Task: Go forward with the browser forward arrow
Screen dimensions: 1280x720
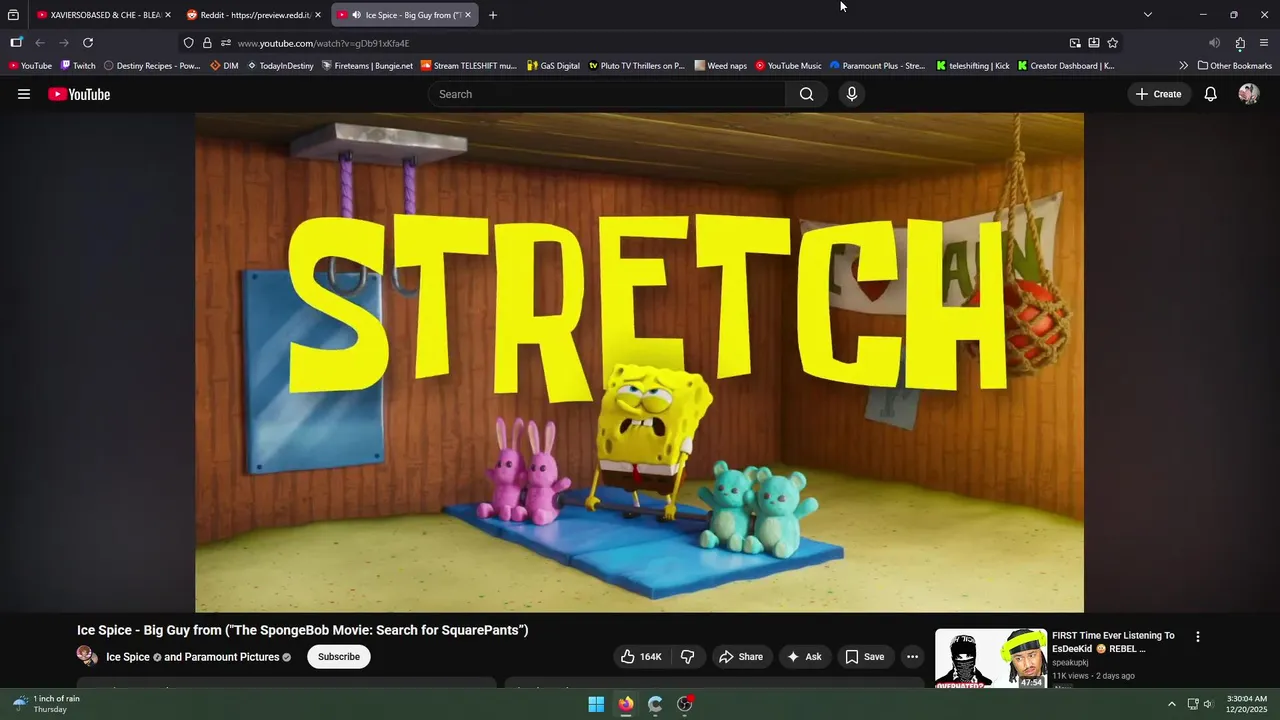Action: [64, 43]
